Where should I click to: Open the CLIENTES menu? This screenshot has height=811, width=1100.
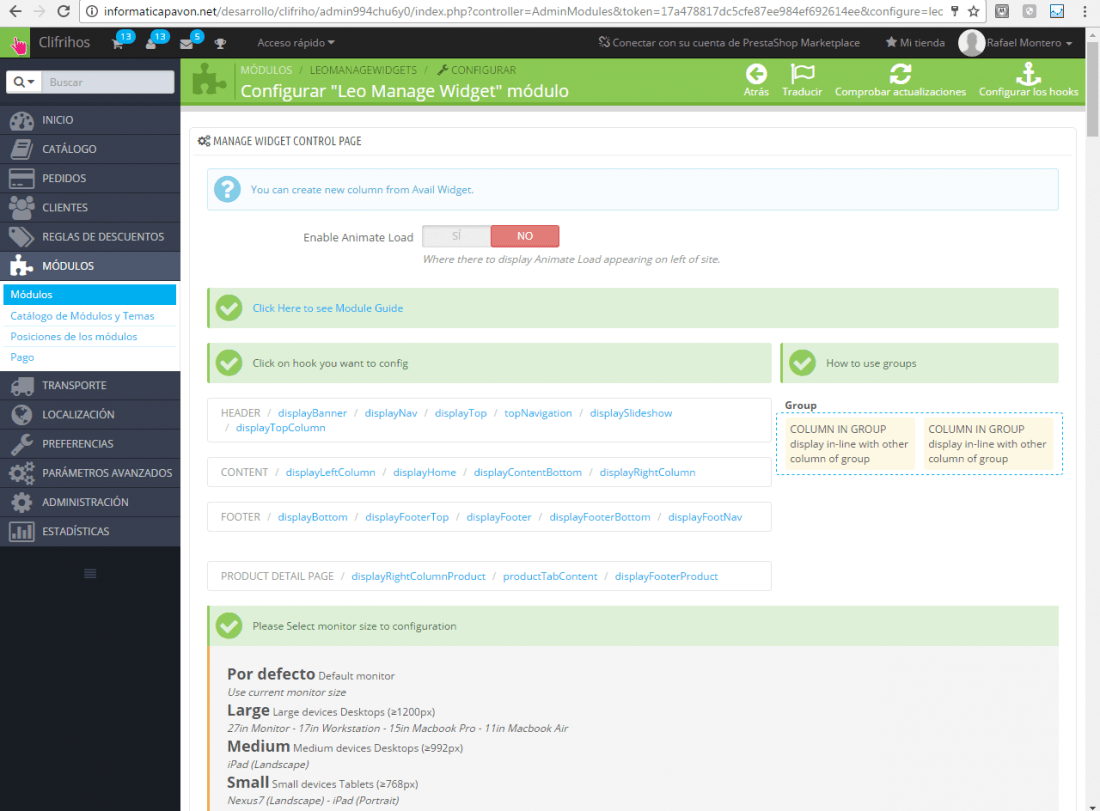click(x=90, y=208)
